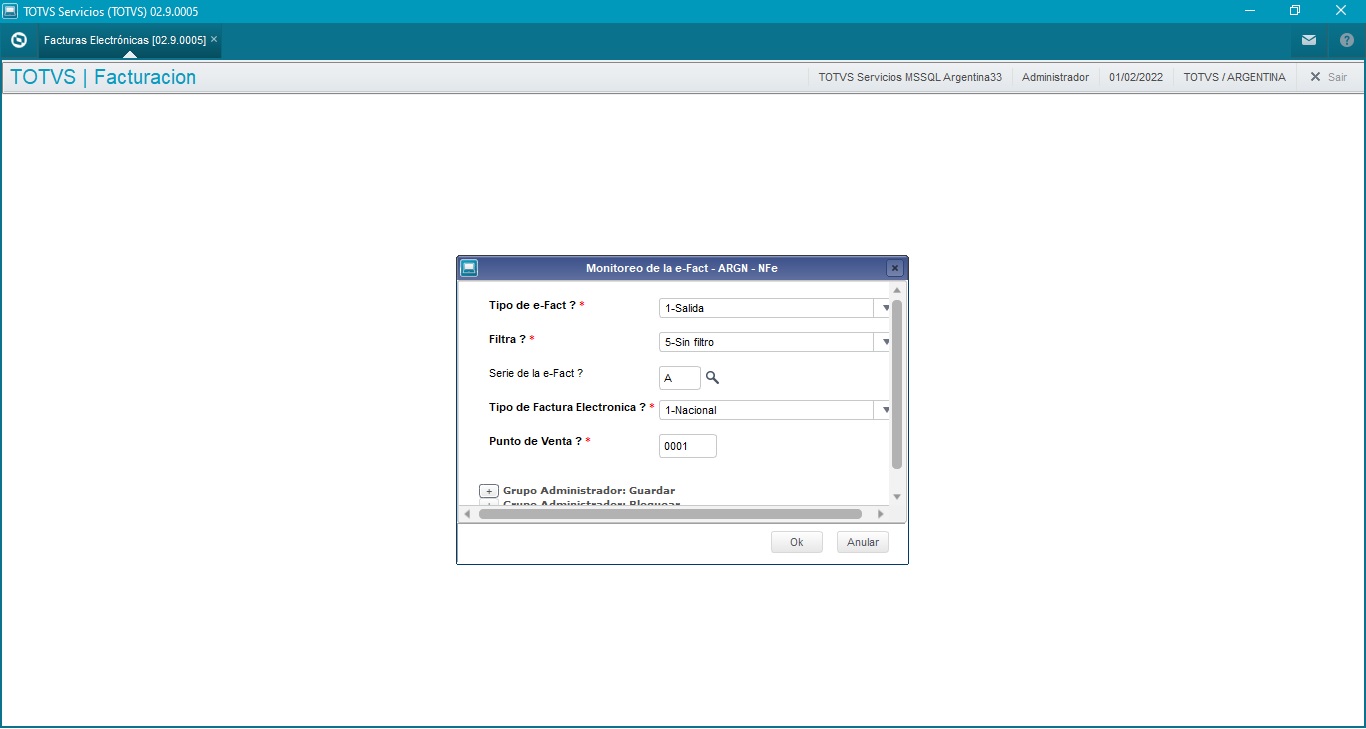The image size is (1366, 729).
Task: Click the search magnifier beside Serie field
Action: [713, 377]
